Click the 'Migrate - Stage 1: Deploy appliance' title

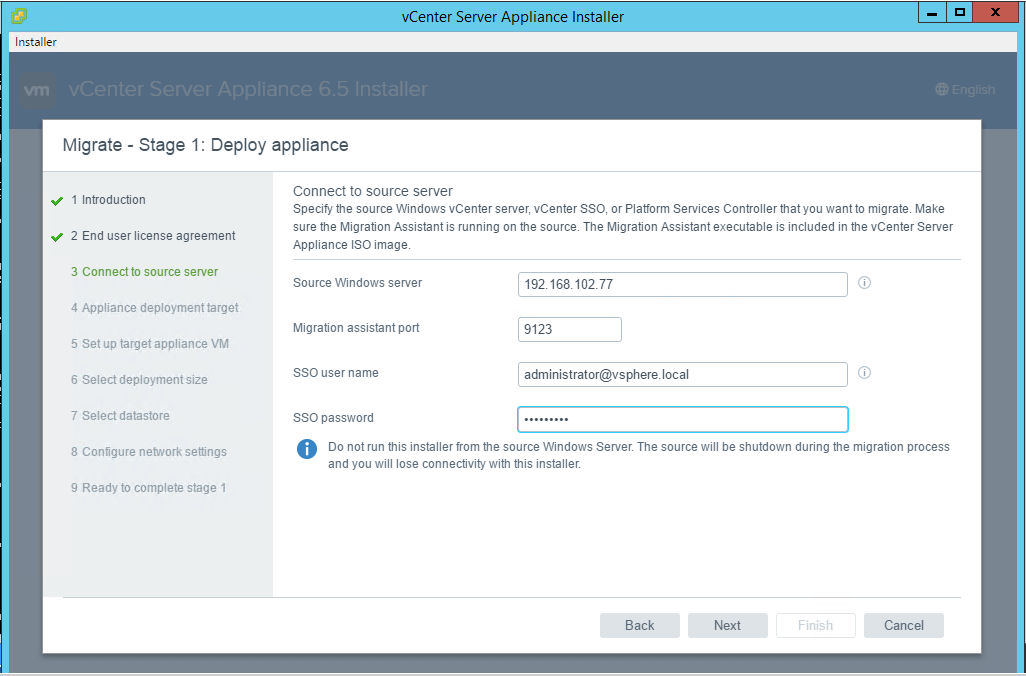click(x=205, y=145)
